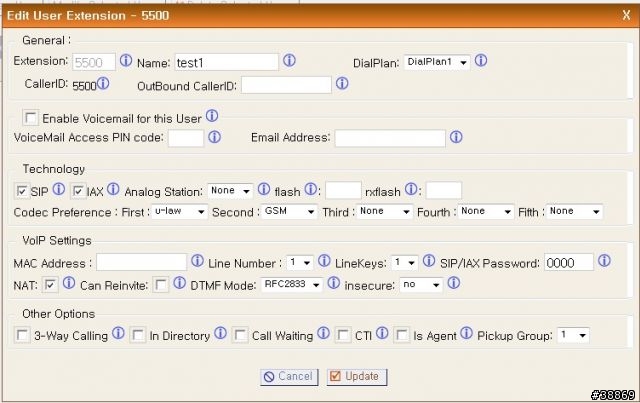Click the info icon next to OutBound CallerID
Screen dimensions: 640x403
pos(342,83)
